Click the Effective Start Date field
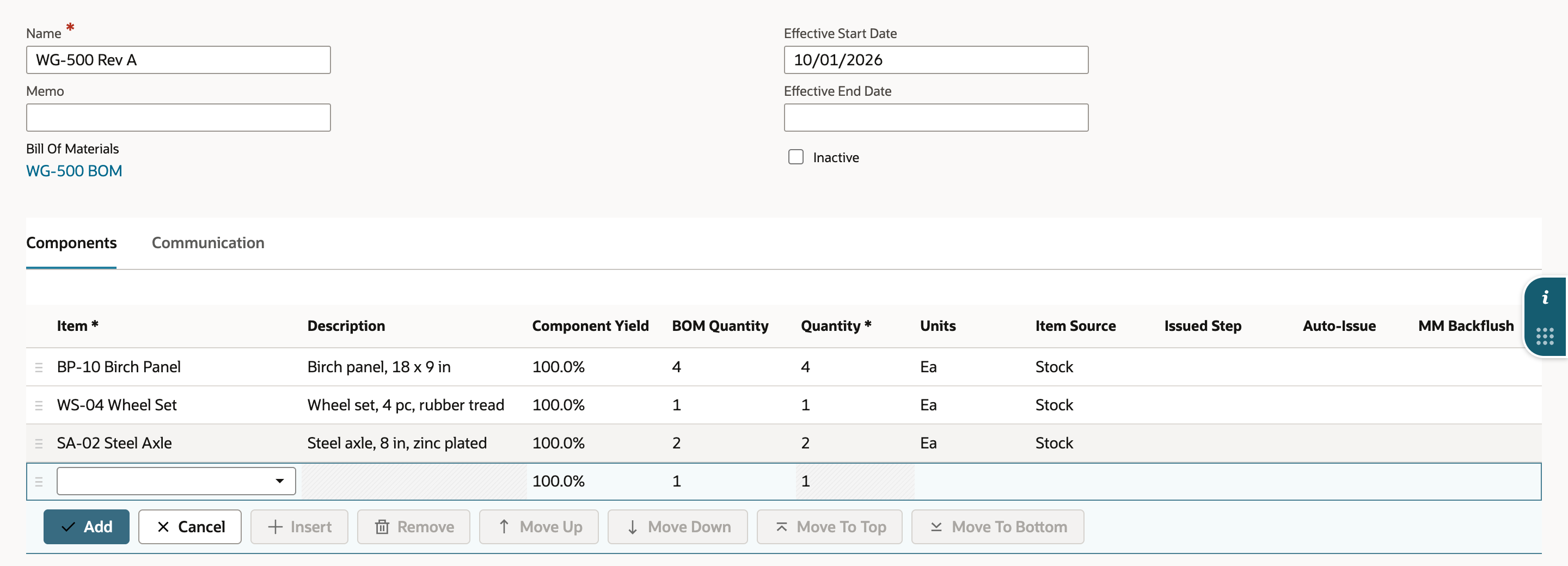 pyautogui.click(x=936, y=60)
